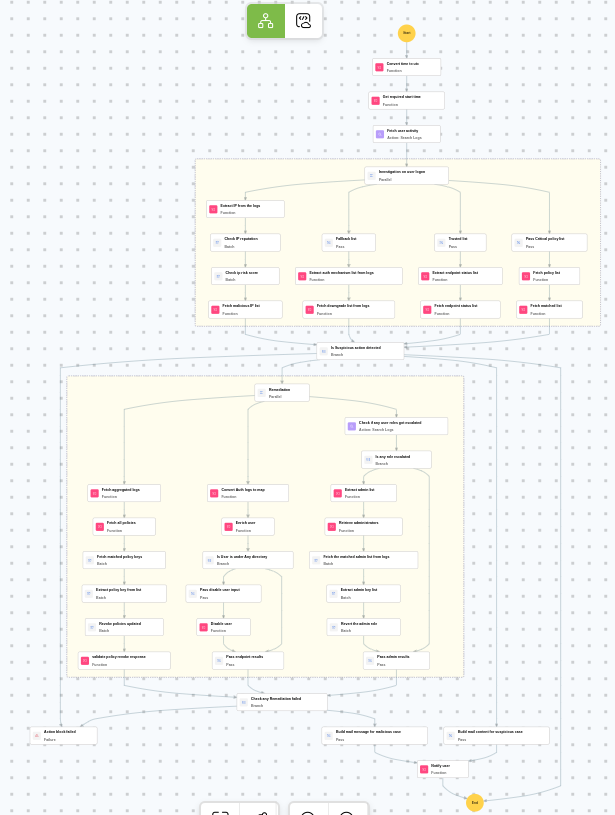Image resolution: width=615 pixels, height=815 pixels.
Task: Select the Is User is under Any directory node
Action: point(248,560)
